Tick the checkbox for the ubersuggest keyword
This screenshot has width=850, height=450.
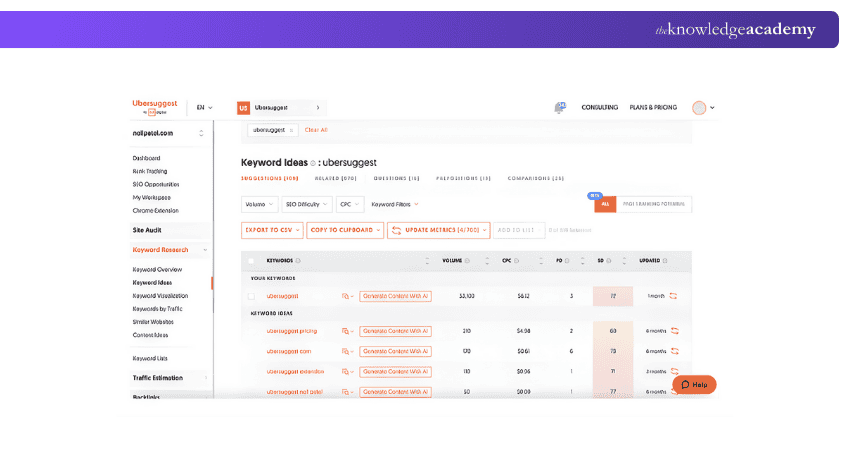pyautogui.click(x=251, y=296)
